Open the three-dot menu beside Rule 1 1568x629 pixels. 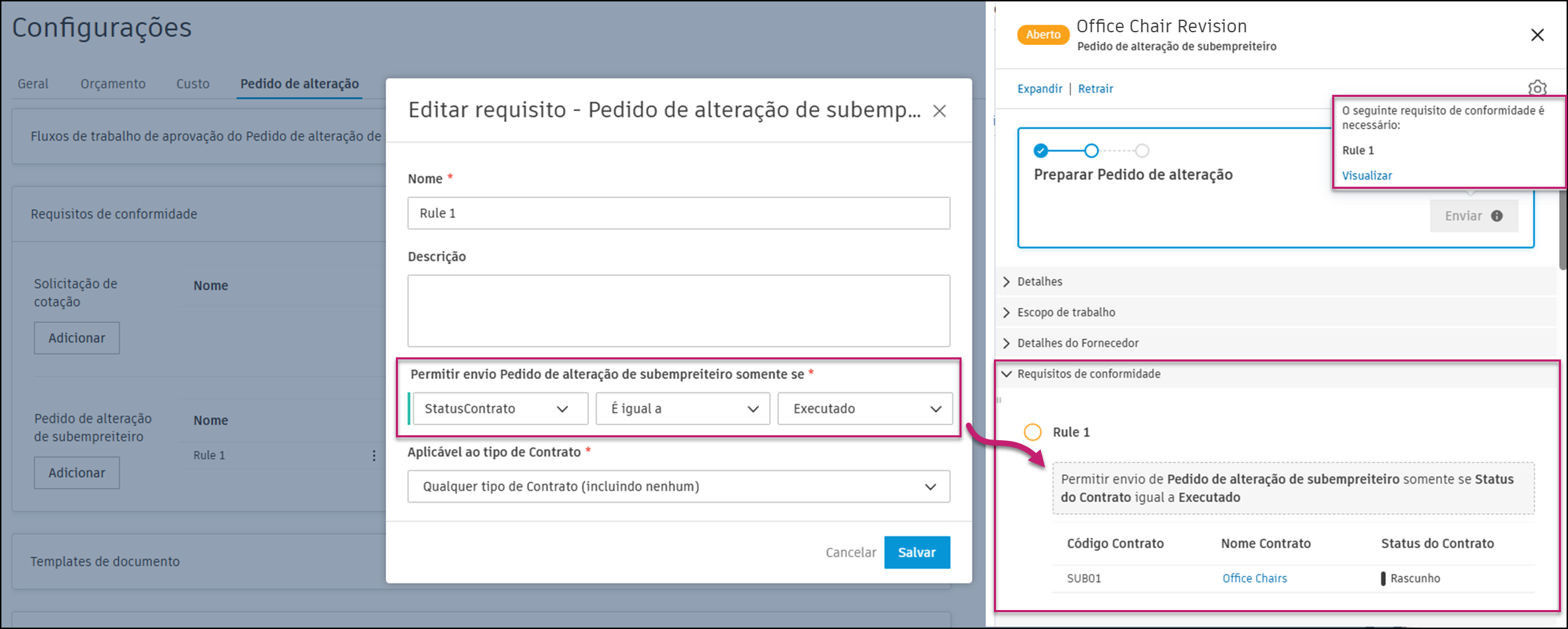[374, 456]
